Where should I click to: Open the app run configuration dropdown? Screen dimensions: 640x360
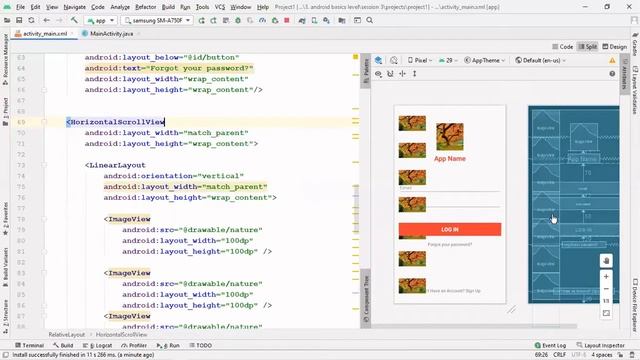pyautogui.click(x=101, y=20)
